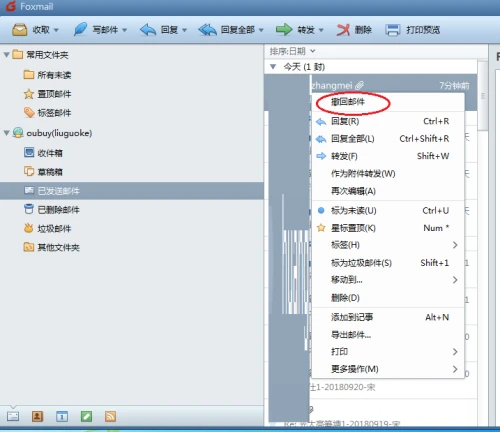This screenshot has height=432, width=500.
Task: Click the 常用文件夹 group label
Action: 47,55
